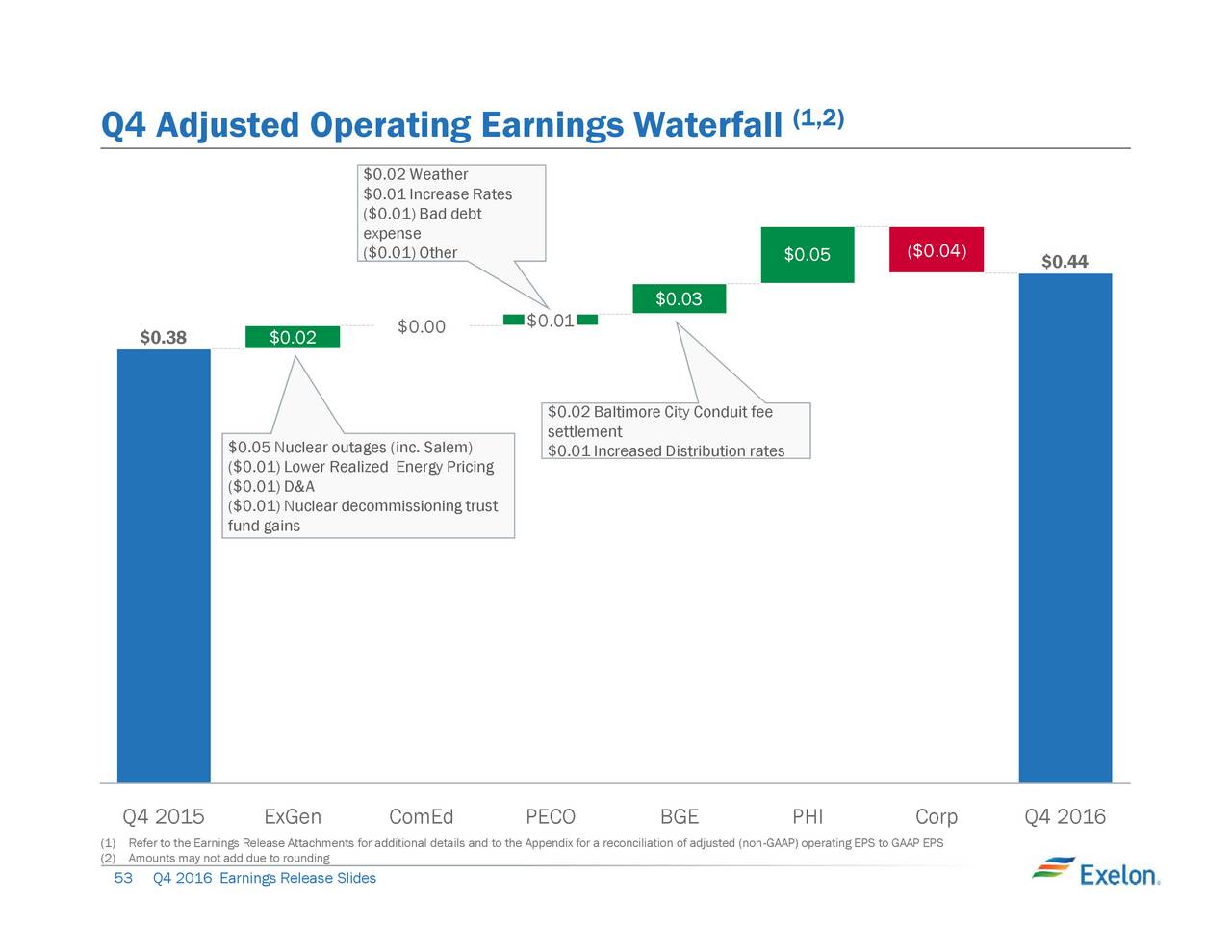Select the $0.38 label above Q4 2015
Screen dimensions: 1232x952
[164, 337]
